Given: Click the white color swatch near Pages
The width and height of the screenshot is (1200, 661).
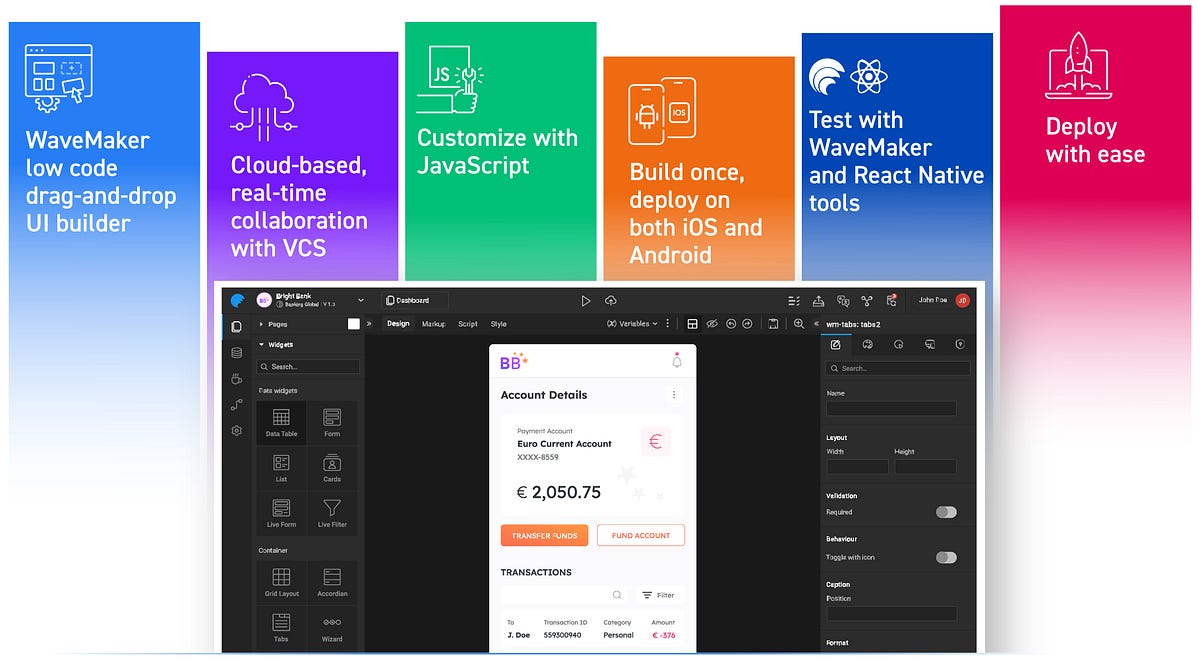Looking at the screenshot, I should tap(354, 324).
